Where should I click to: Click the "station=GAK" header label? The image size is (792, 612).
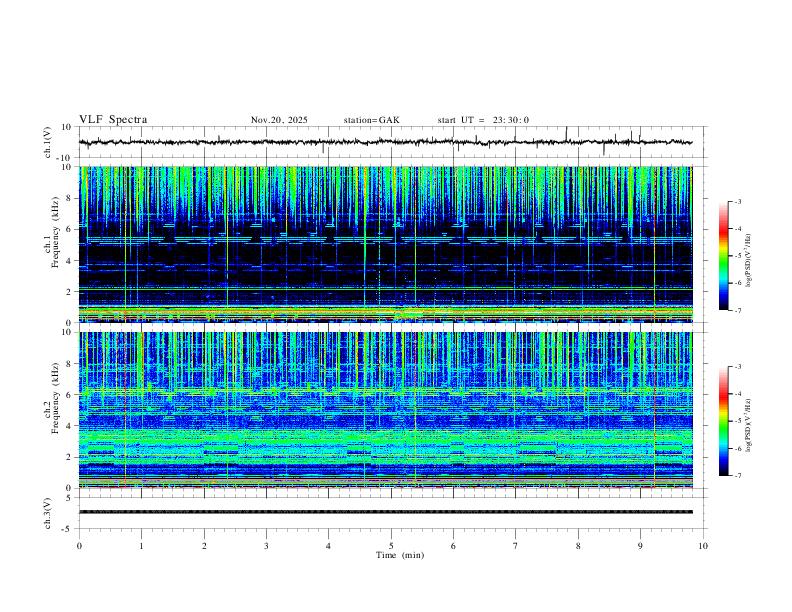(371, 120)
